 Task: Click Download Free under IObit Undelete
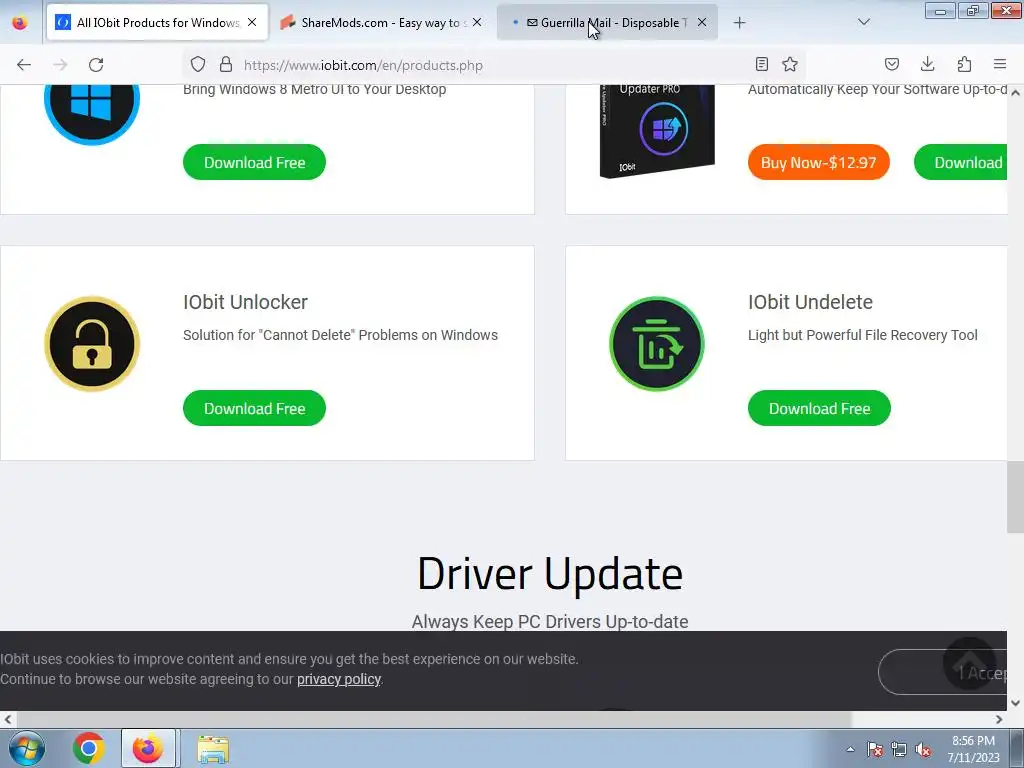[x=819, y=408]
